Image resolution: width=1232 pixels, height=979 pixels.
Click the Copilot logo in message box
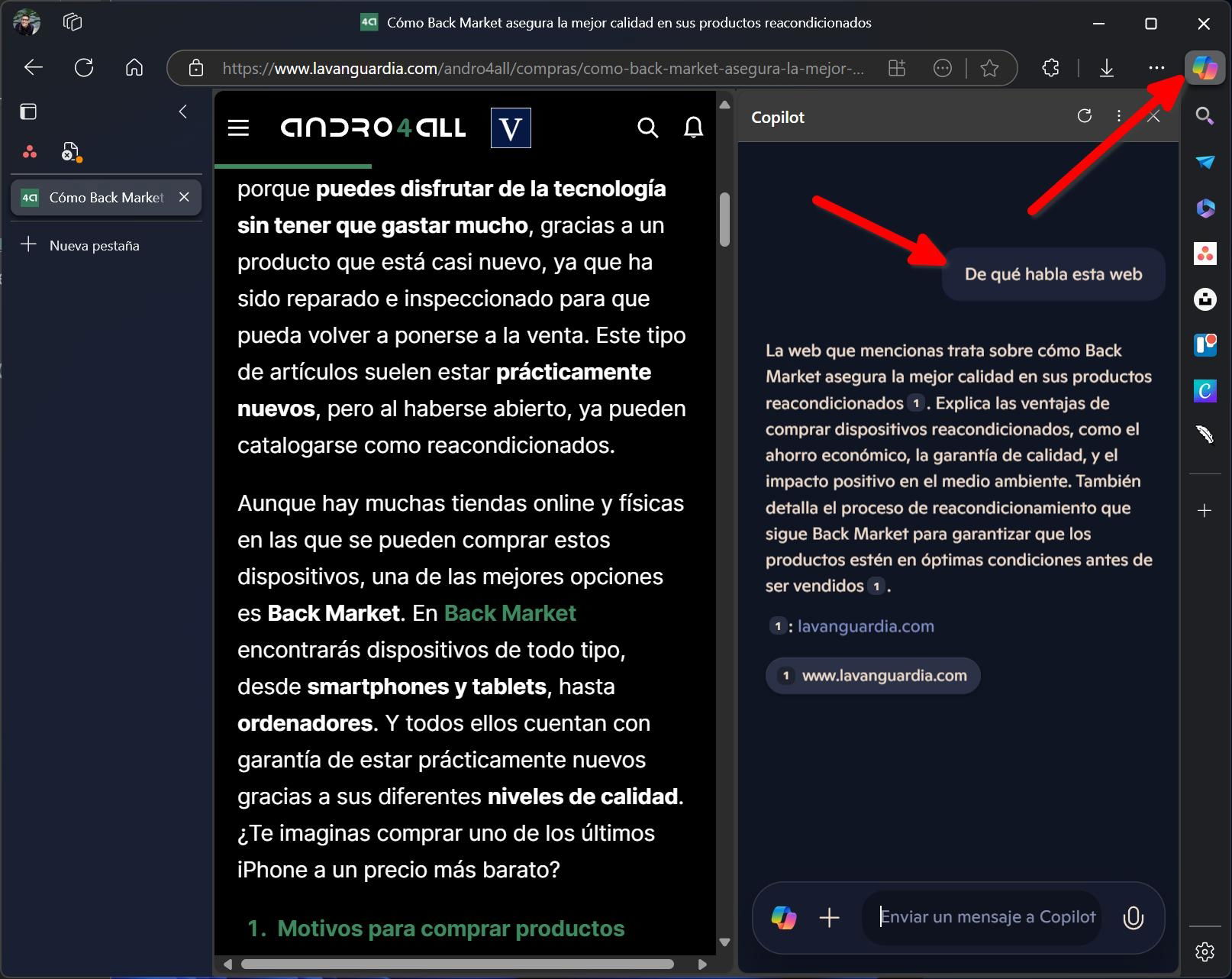tap(783, 917)
